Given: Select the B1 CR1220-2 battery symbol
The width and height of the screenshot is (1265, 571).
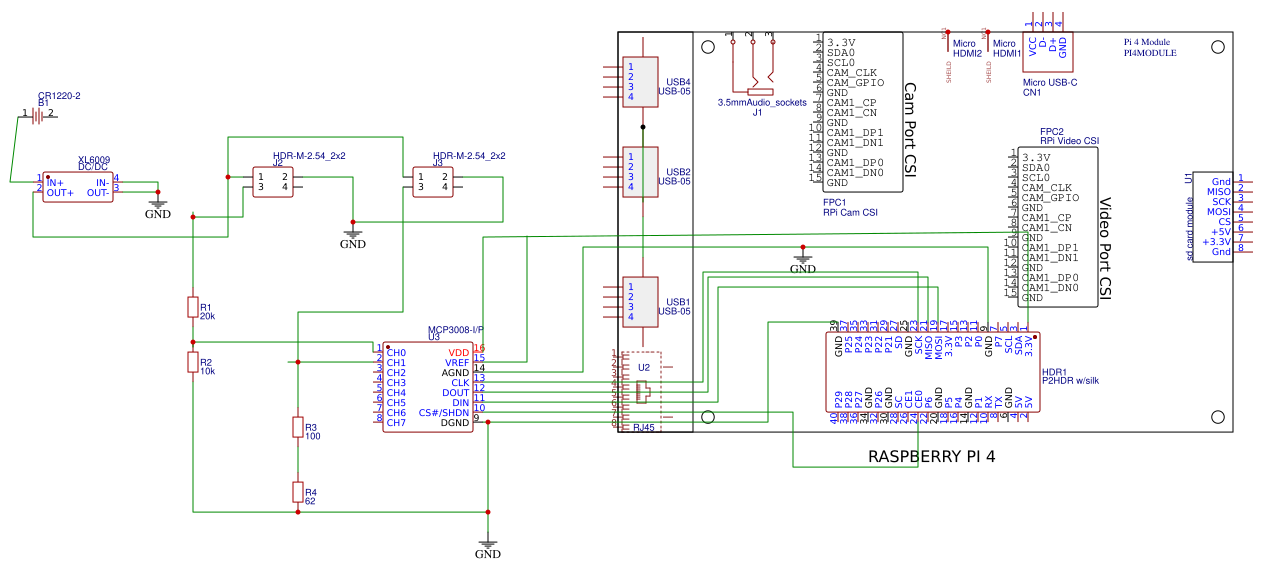Looking at the screenshot, I should 39,116.
